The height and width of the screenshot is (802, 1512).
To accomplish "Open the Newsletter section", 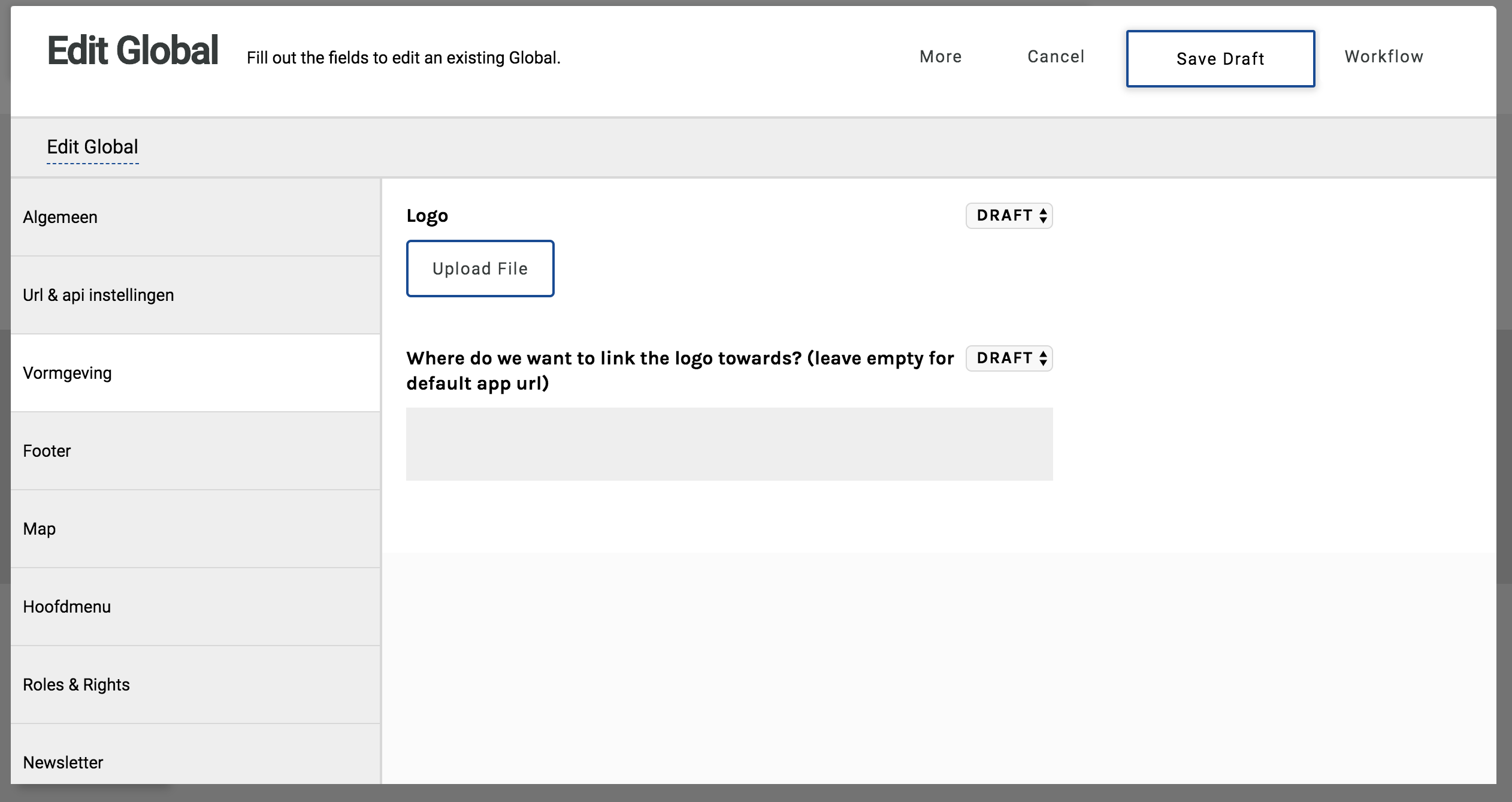I will 195,754.
